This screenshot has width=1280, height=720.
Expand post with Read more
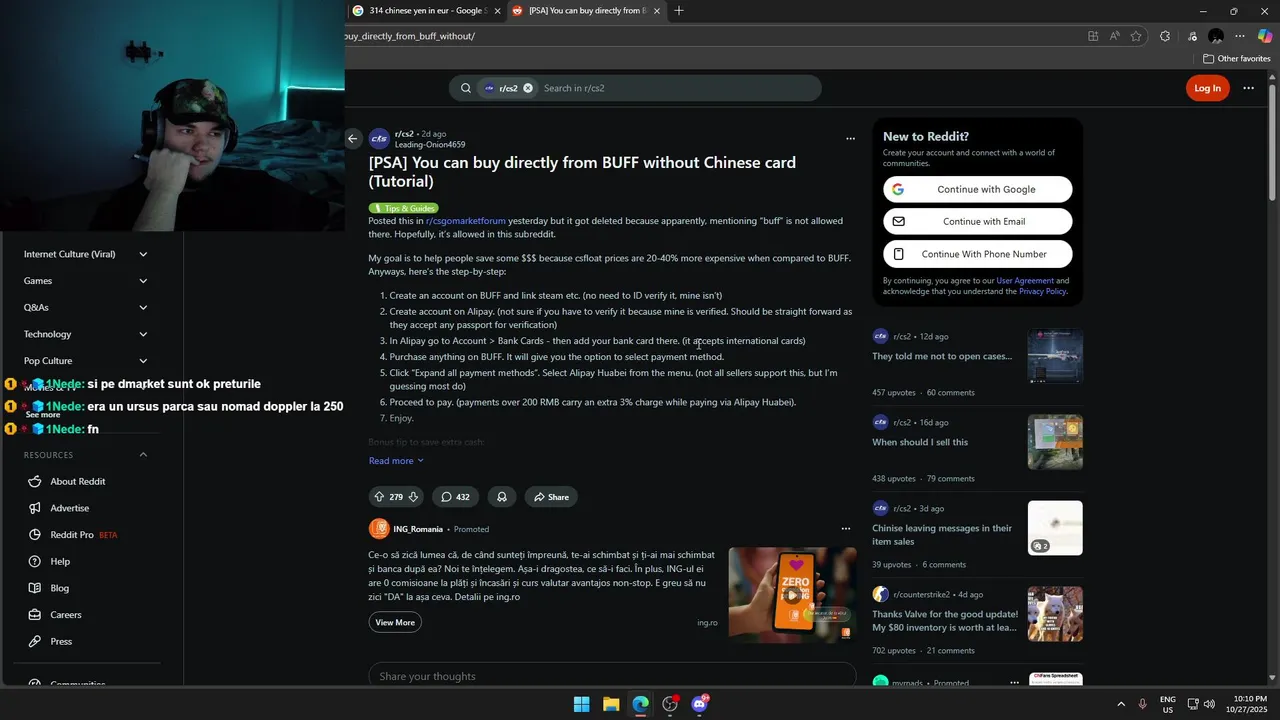pos(396,461)
